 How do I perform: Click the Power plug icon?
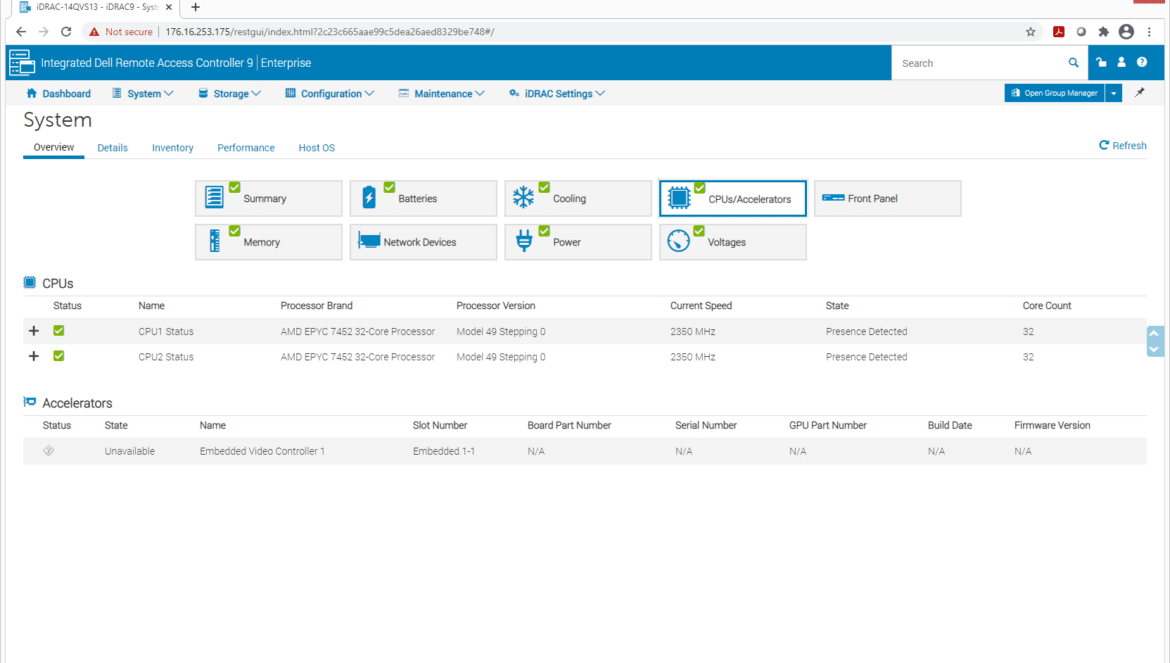[524, 240]
